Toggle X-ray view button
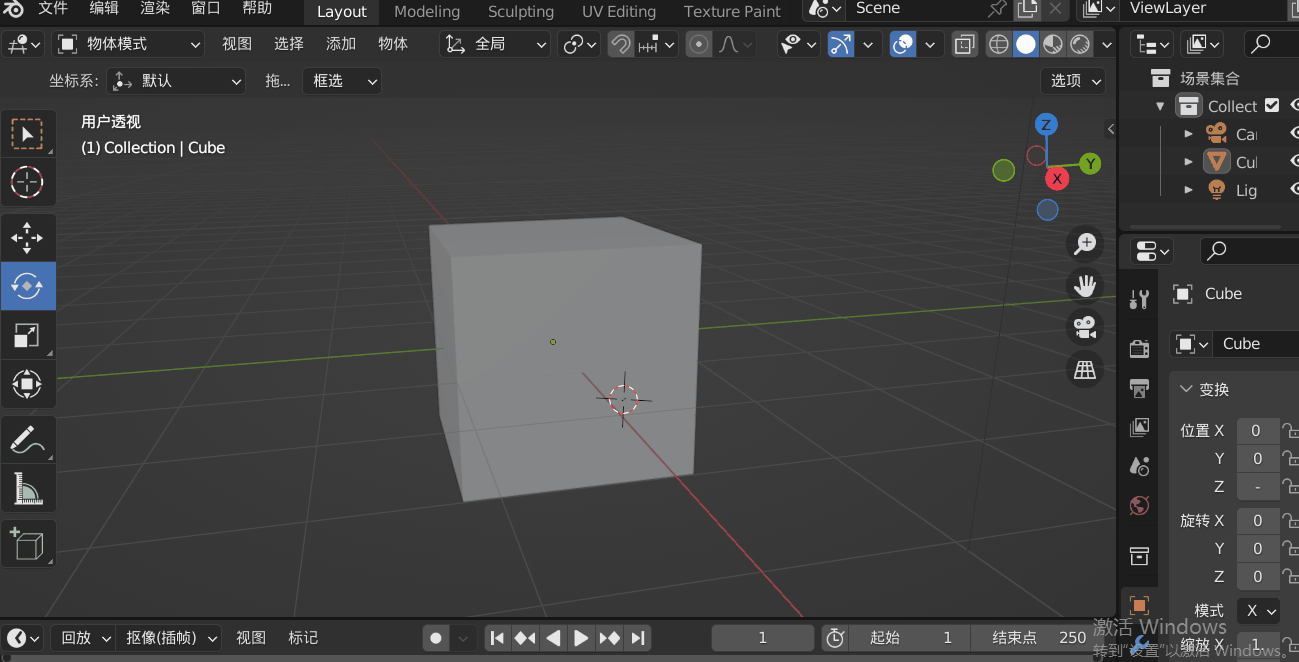 pyautogui.click(x=965, y=44)
